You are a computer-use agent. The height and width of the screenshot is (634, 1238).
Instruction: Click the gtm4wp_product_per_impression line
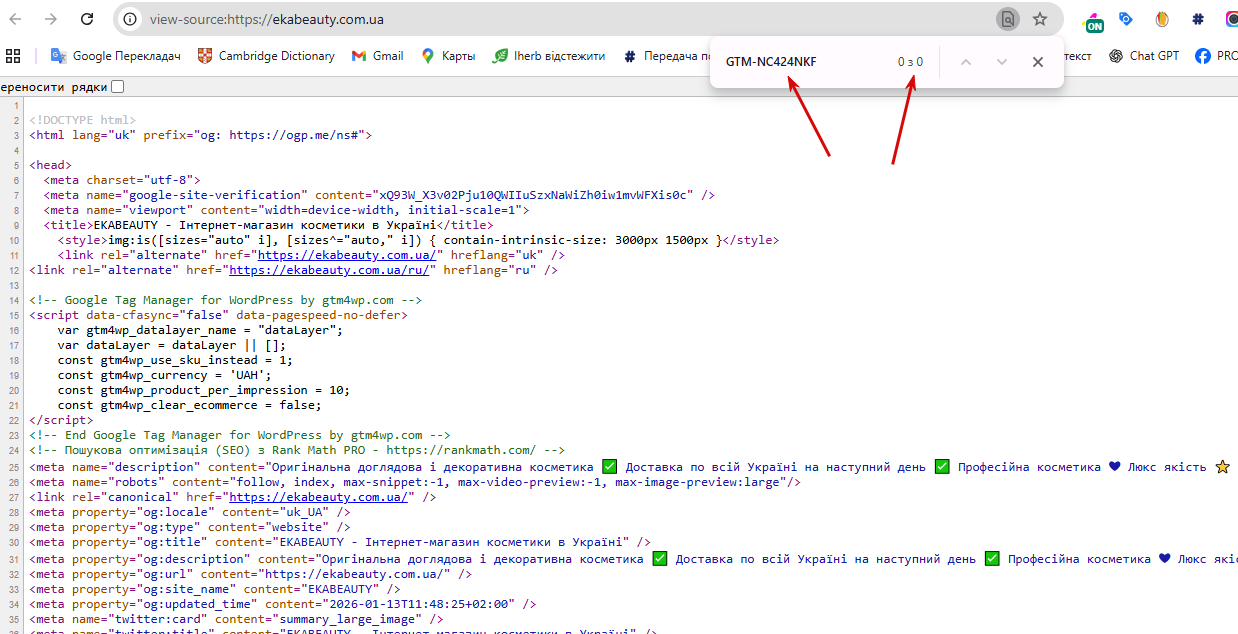pyautogui.click(x=204, y=390)
